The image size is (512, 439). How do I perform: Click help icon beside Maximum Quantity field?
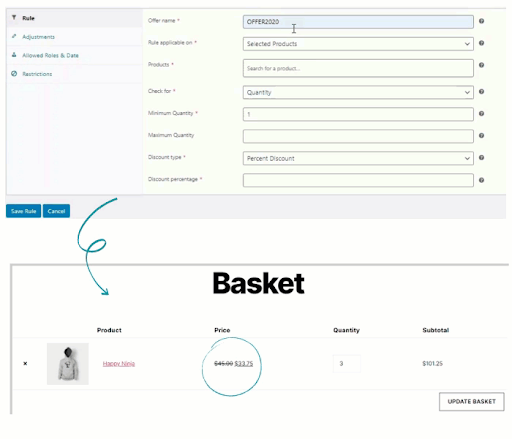(x=481, y=136)
